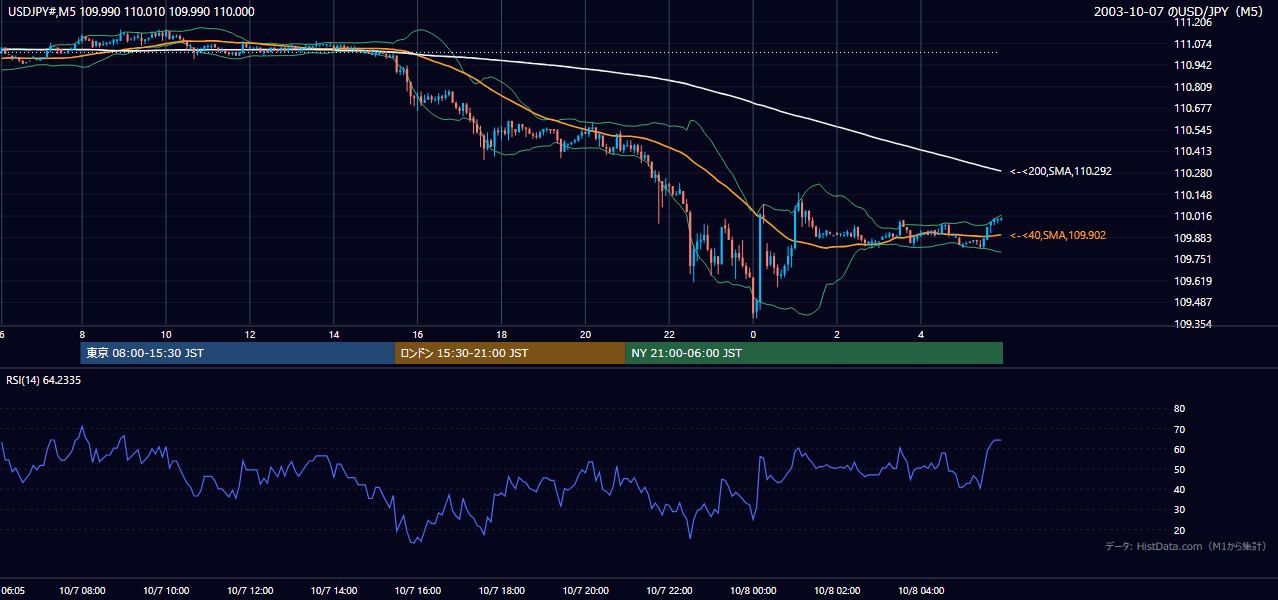Click price axis value 111.206
The height and width of the screenshot is (600, 1278).
pyautogui.click(x=1194, y=22)
